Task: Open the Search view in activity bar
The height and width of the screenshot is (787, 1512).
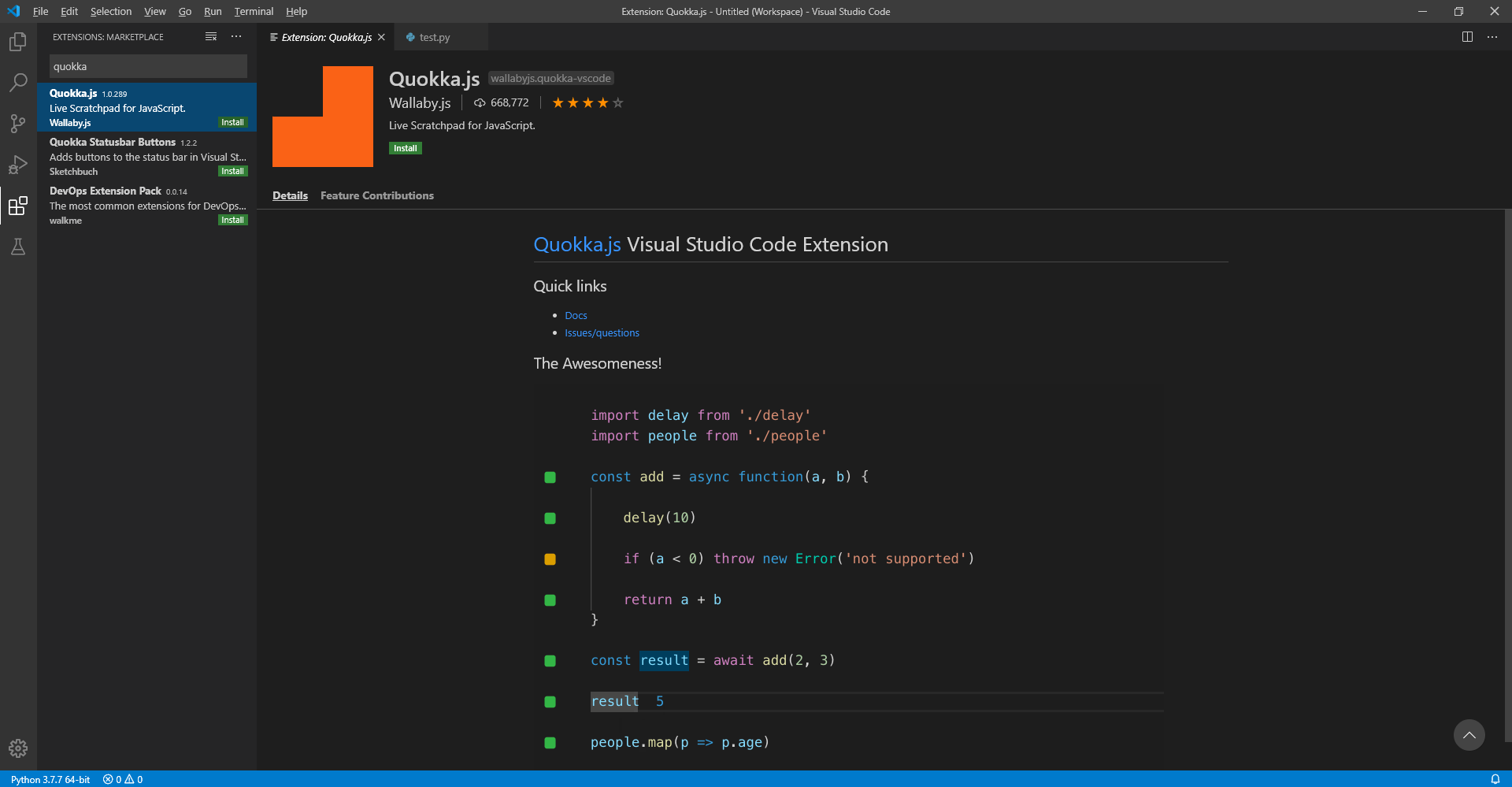Action: (18, 82)
